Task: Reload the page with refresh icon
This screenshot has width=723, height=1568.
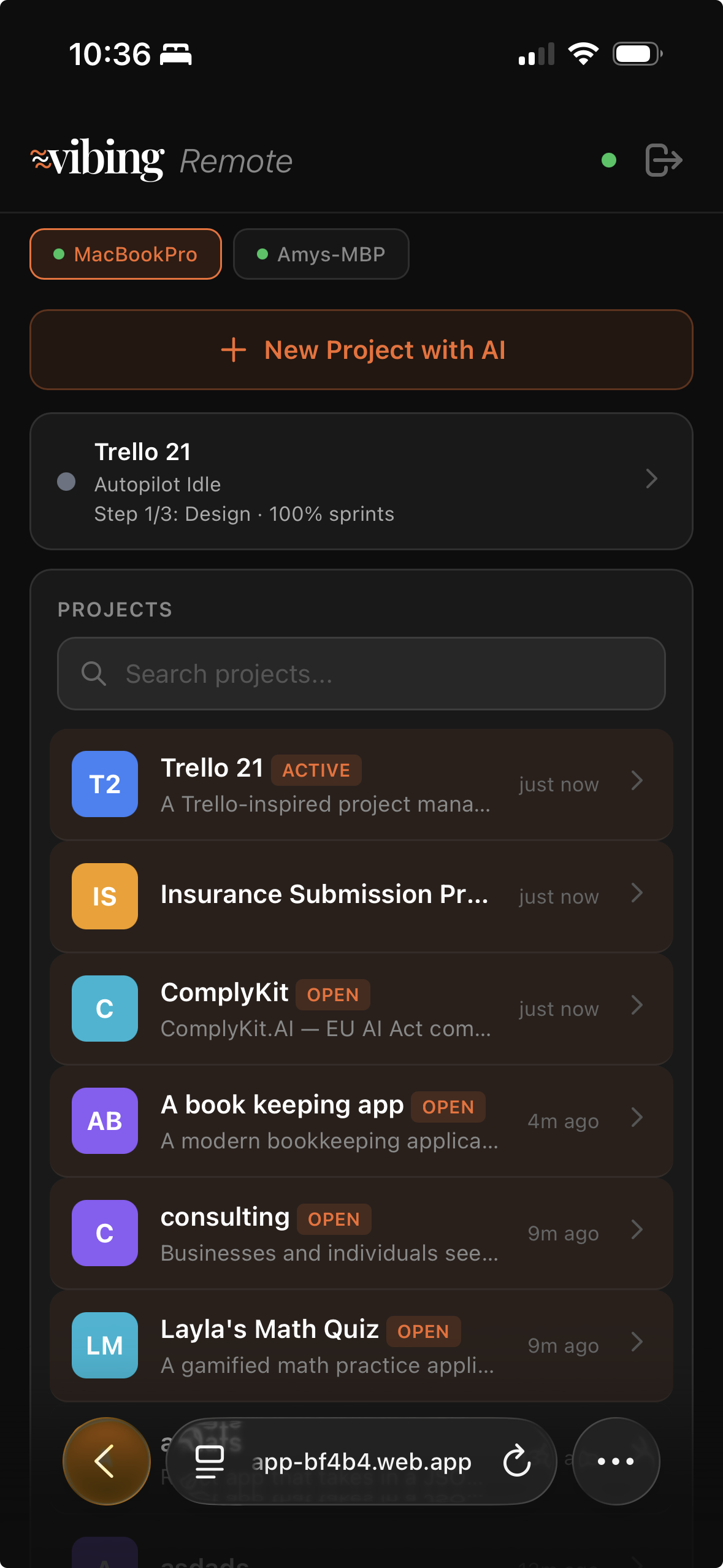Action: [x=517, y=1461]
